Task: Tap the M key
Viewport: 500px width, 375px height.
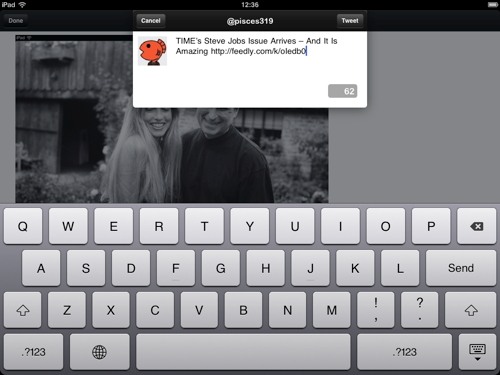Action: (x=332, y=310)
